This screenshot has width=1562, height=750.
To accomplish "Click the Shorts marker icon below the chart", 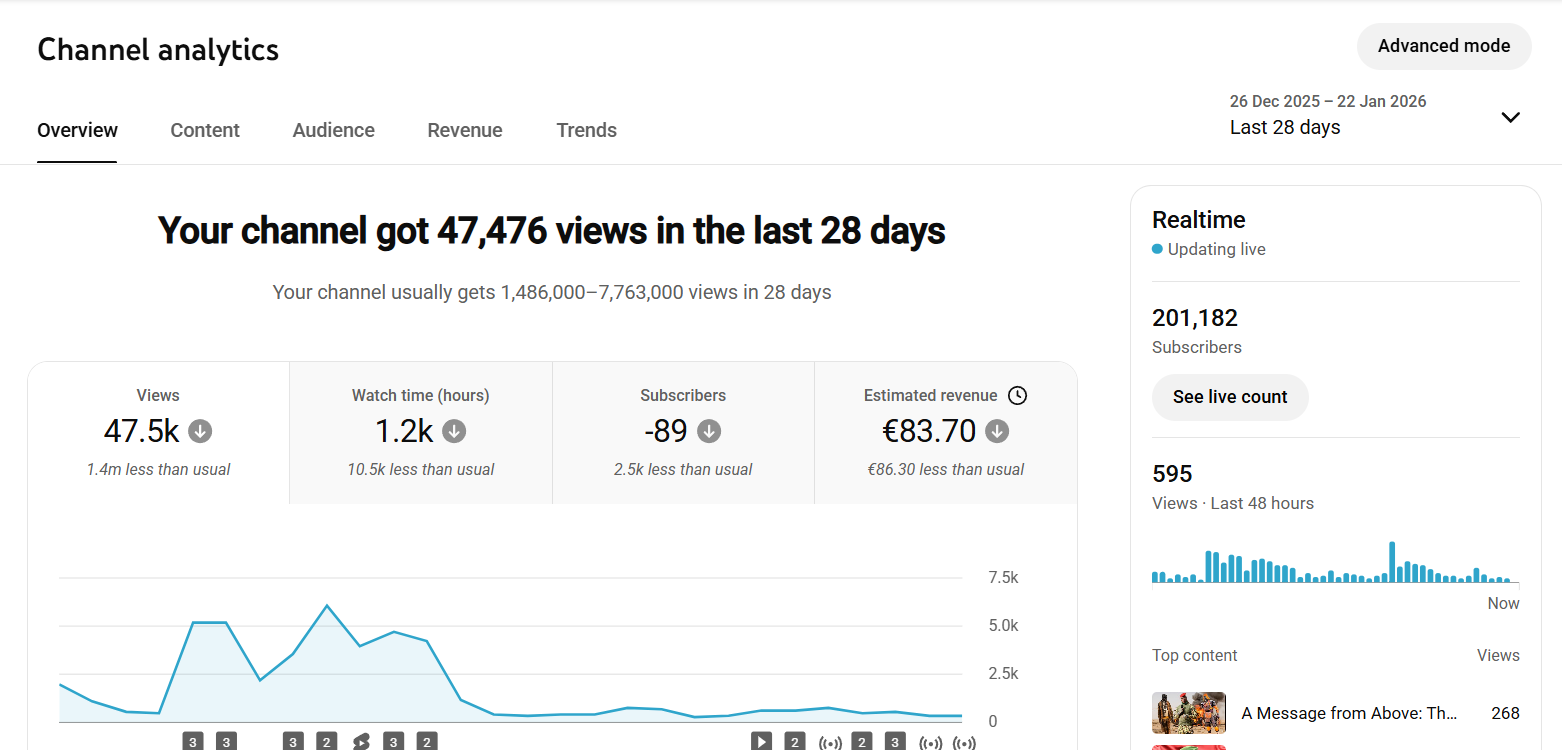I will pyautogui.click(x=361, y=742).
